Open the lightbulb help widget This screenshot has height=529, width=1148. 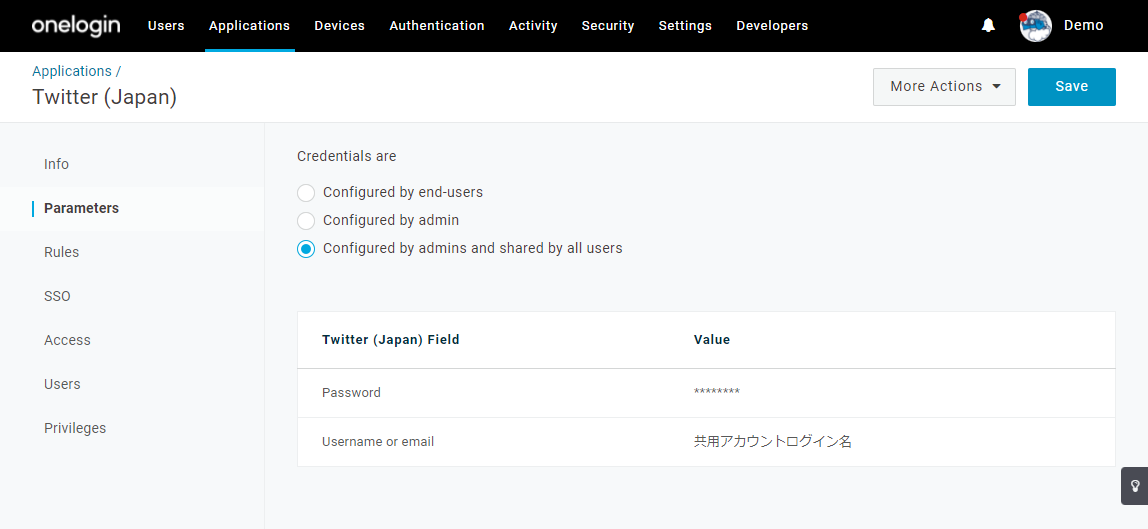pyautogui.click(x=1135, y=486)
